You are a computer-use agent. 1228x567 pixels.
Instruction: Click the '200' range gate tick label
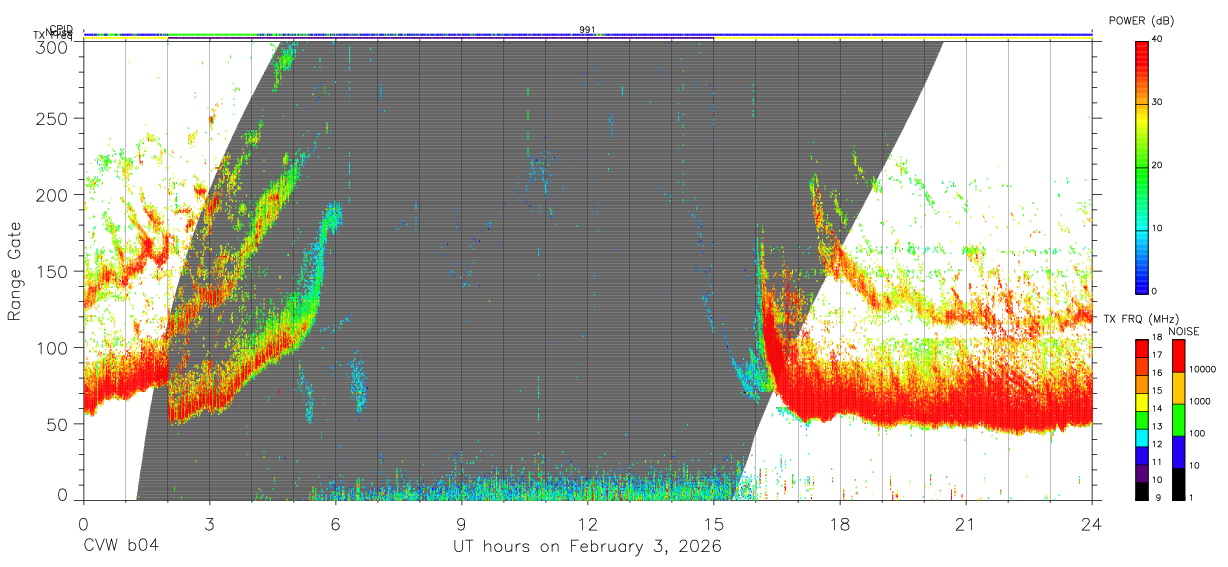(x=53, y=195)
